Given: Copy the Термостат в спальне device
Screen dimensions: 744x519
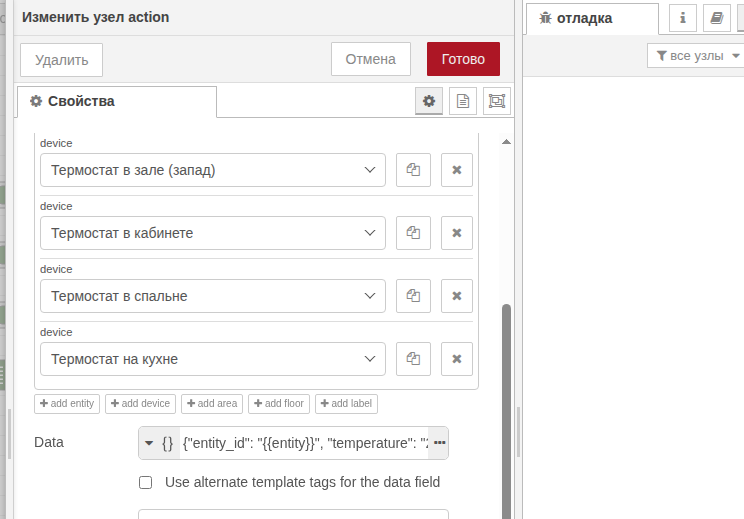Looking at the screenshot, I should (413, 296).
